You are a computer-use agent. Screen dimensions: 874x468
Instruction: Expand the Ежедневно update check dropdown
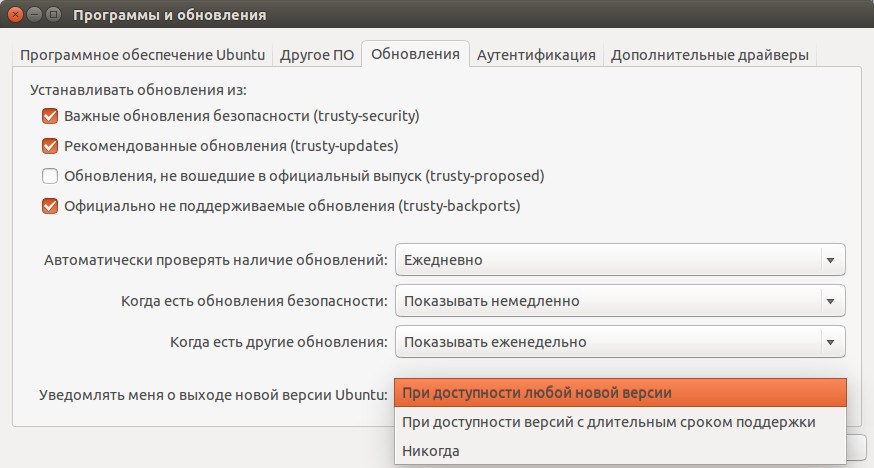point(620,260)
